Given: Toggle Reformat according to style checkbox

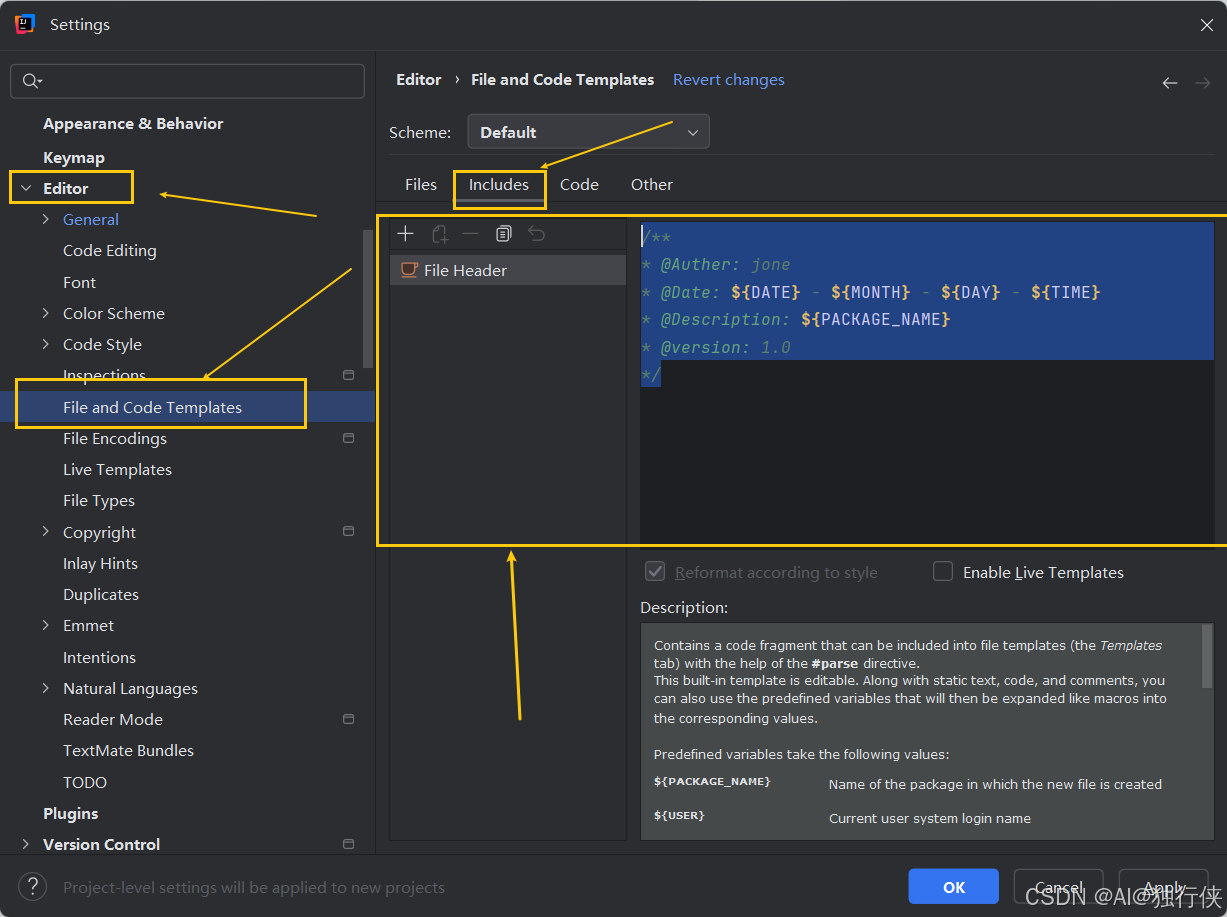Looking at the screenshot, I should pyautogui.click(x=656, y=572).
